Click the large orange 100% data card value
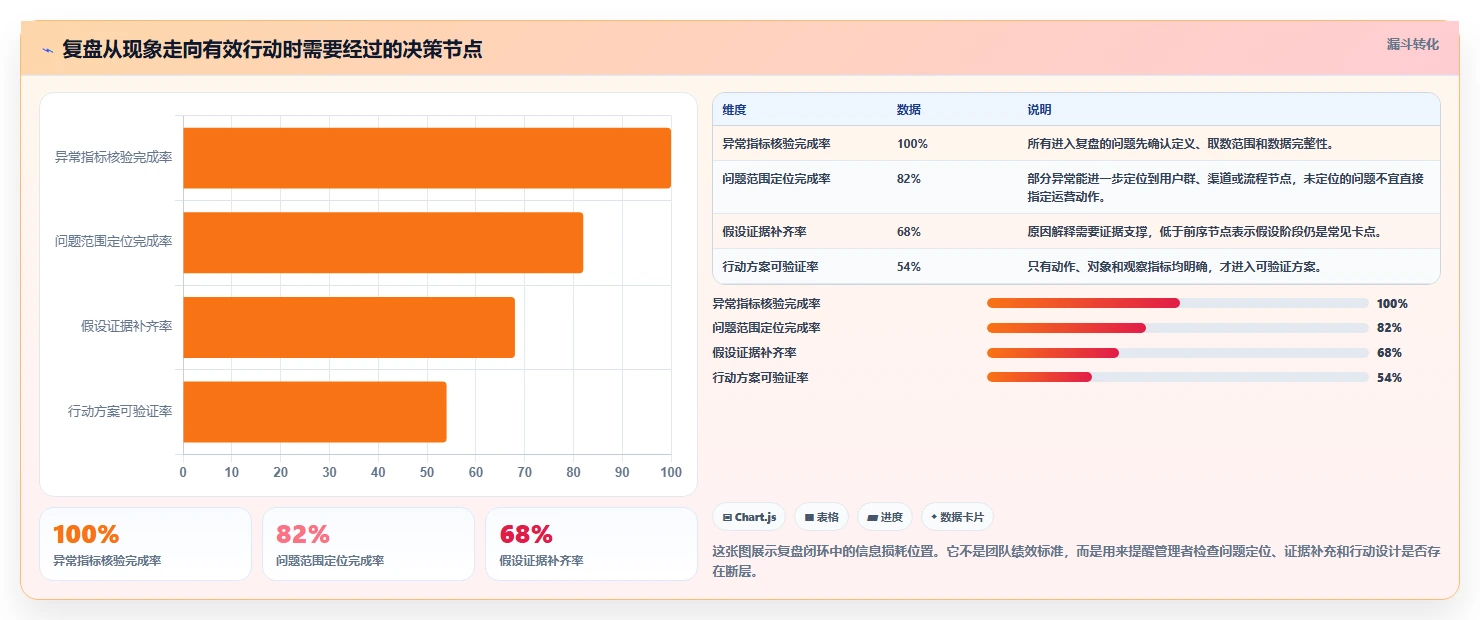 point(86,534)
